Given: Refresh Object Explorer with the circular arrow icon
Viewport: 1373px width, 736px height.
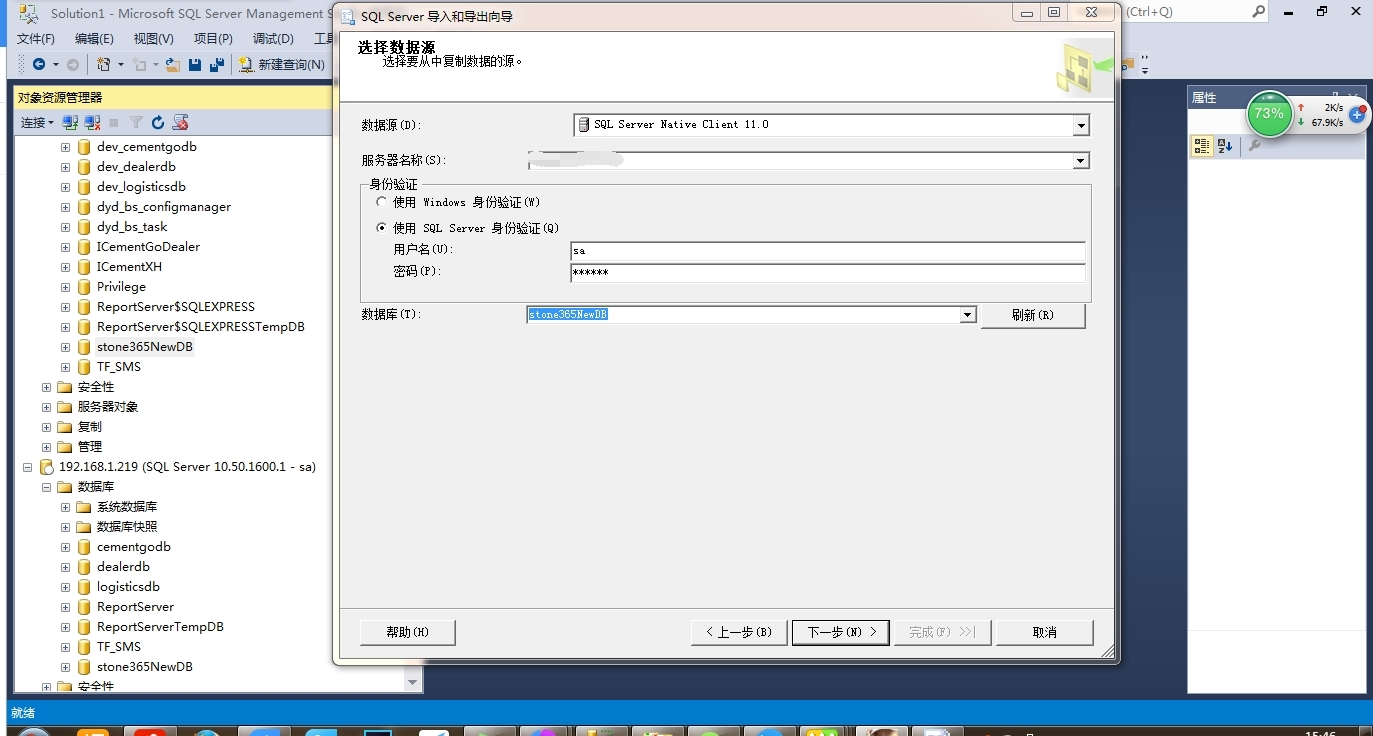Looking at the screenshot, I should 157,123.
